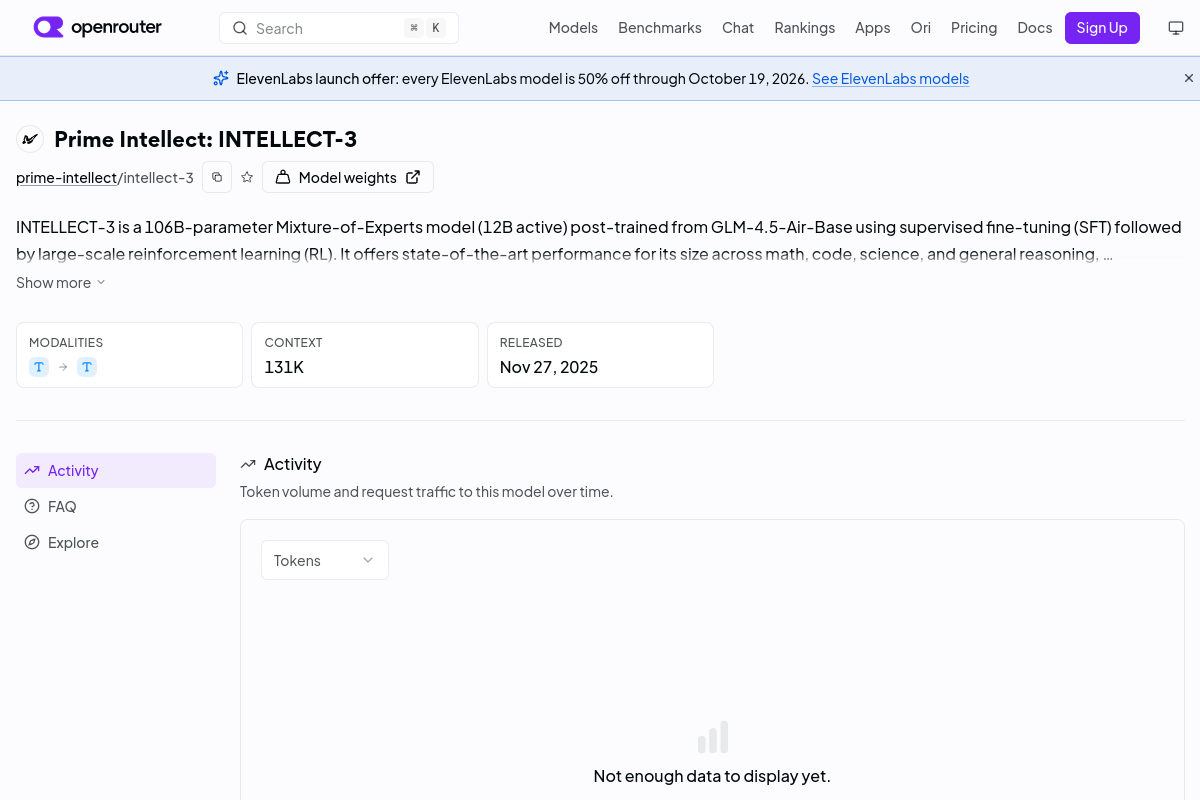Open the Apps nav link
This screenshot has width=1200, height=800.
[873, 28]
